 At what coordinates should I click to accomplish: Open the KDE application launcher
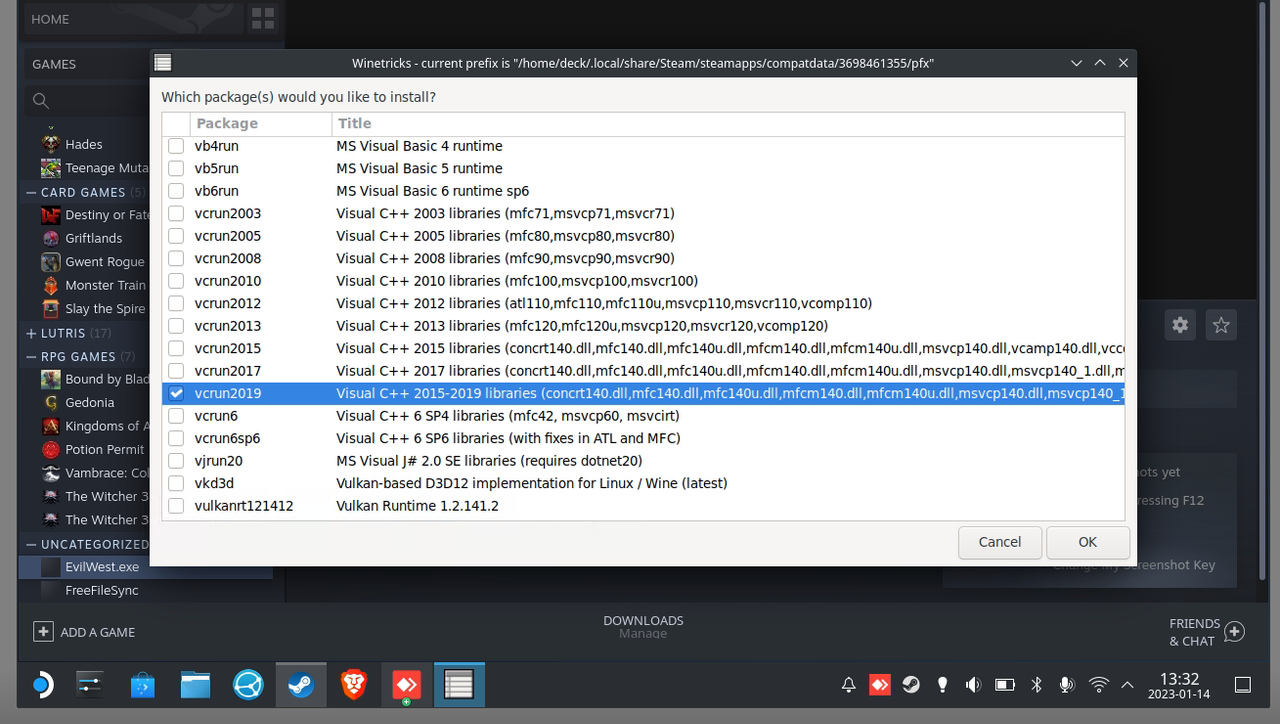tap(41, 685)
